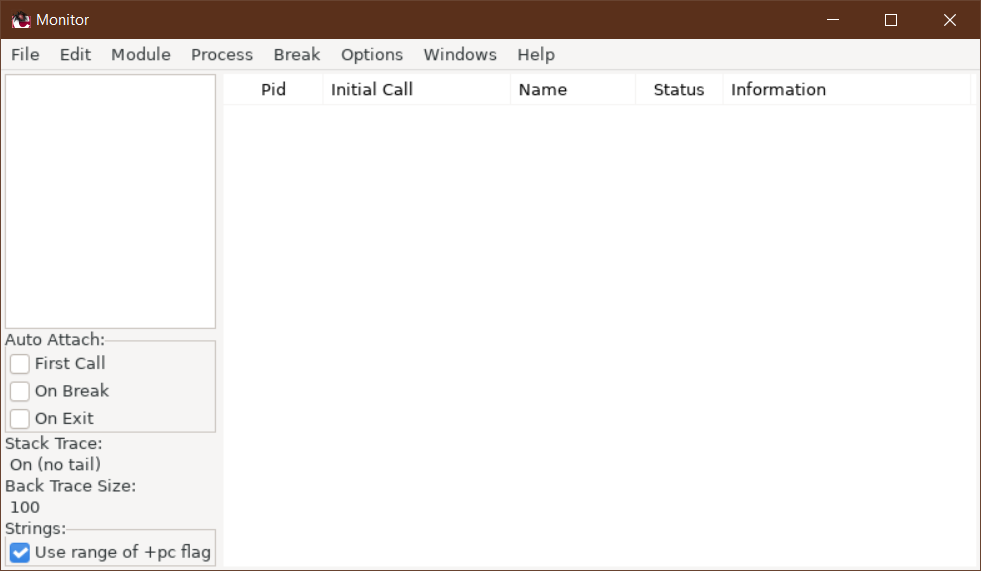Viewport: 981px width, 571px height.
Task: Click the Information column header
Action: pos(847,89)
